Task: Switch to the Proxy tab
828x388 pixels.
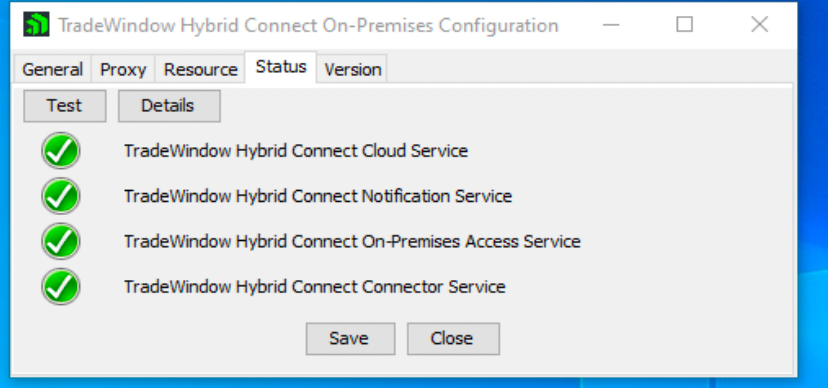Action: click(x=123, y=69)
